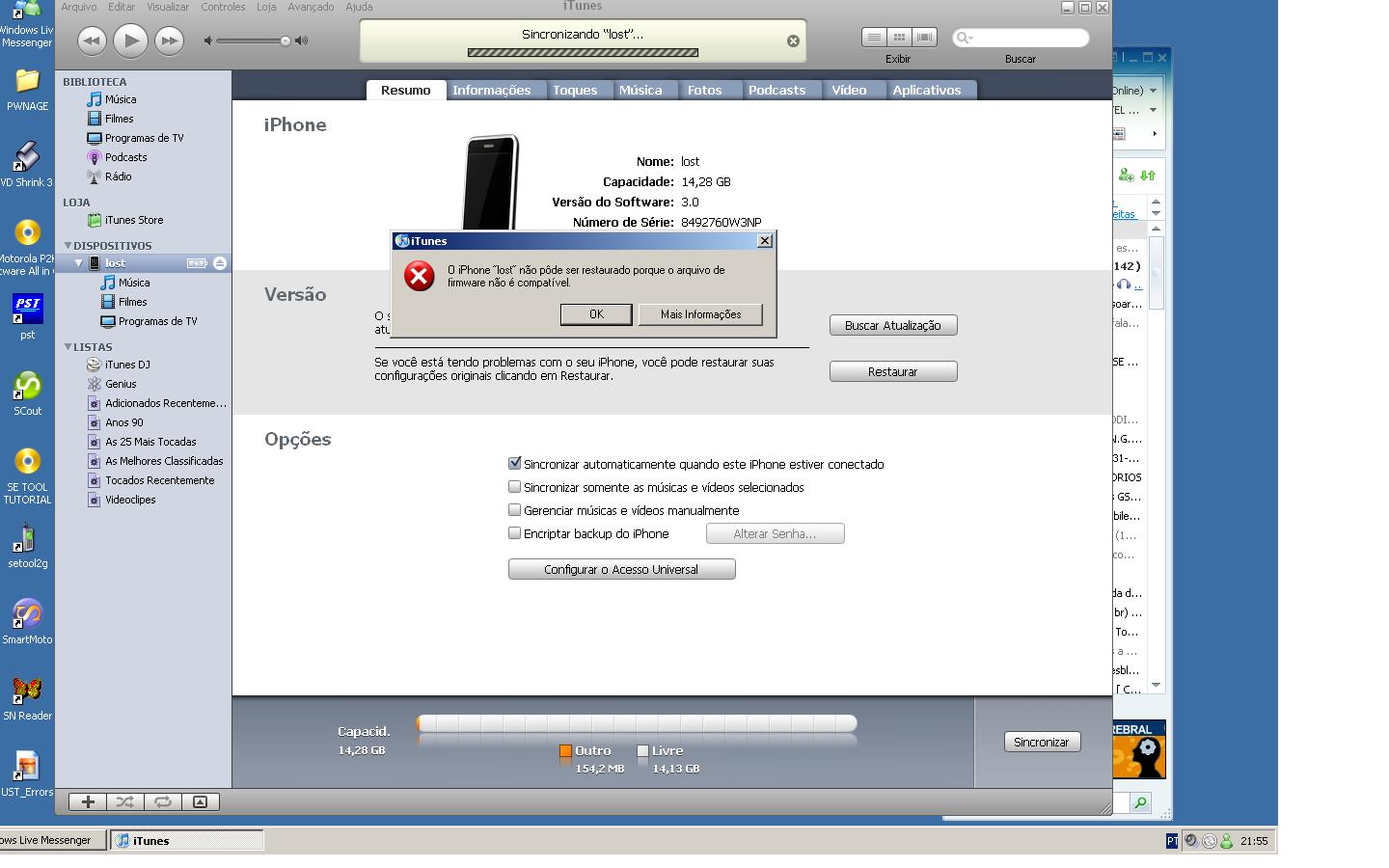Toggle shuffle mode
1389x868 pixels.
point(125,801)
